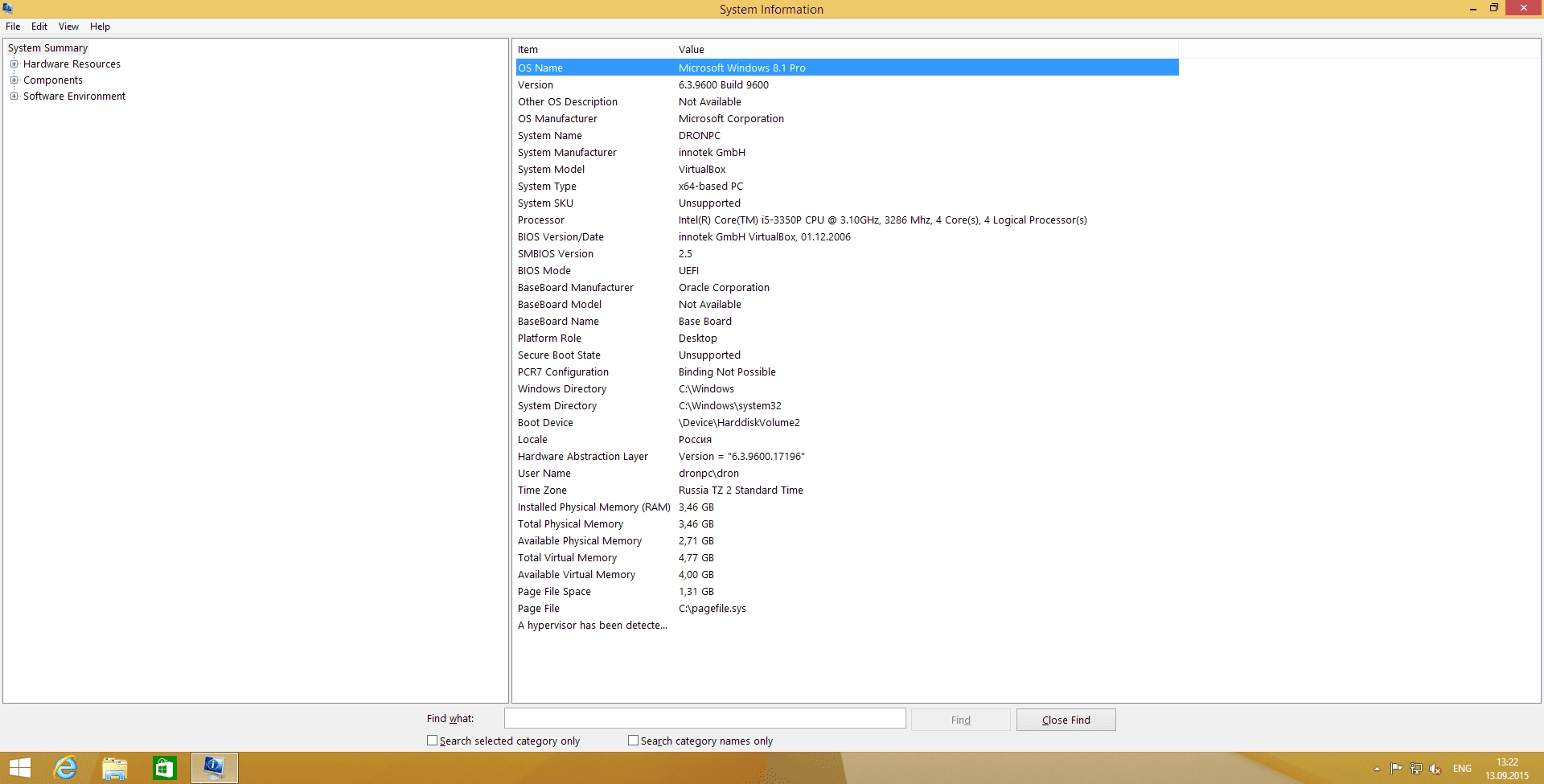Select the hypervisor has been detected row

pyautogui.click(x=847, y=625)
